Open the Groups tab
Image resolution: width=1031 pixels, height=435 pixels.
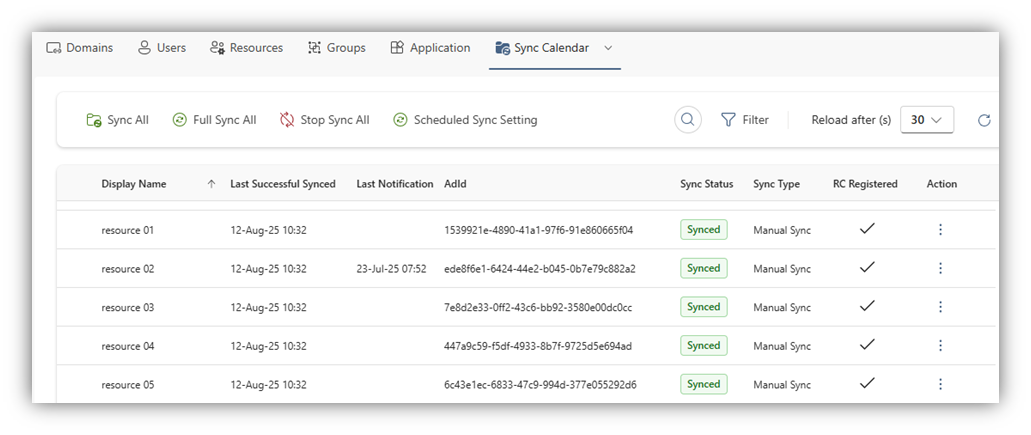(x=337, y=48)
